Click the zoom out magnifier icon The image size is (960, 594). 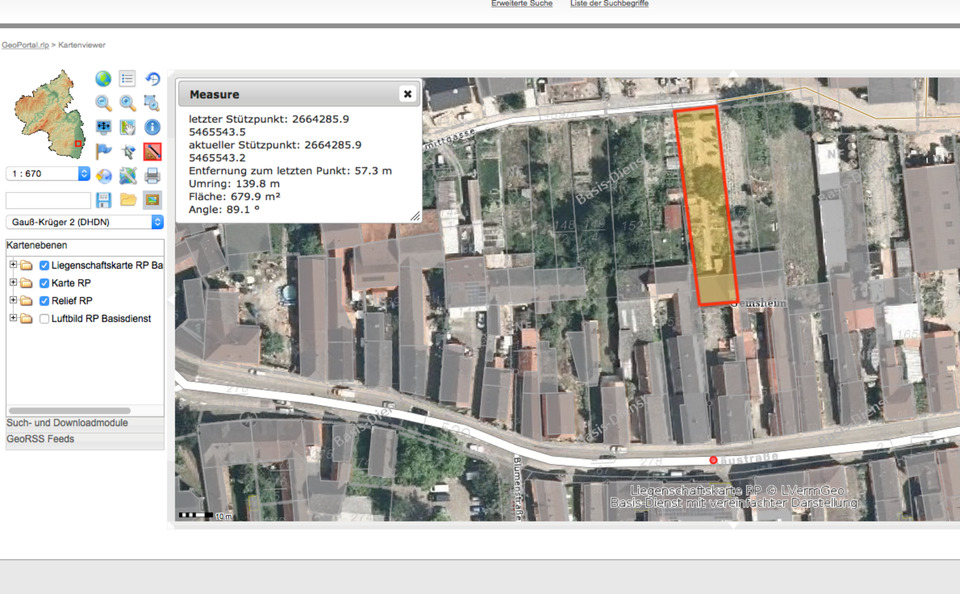tap(103, 103)
